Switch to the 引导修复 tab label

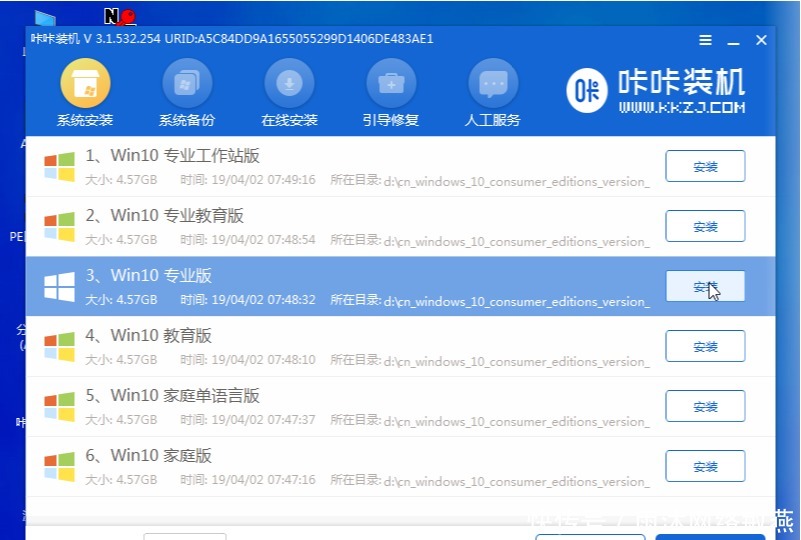coord(391,120)
